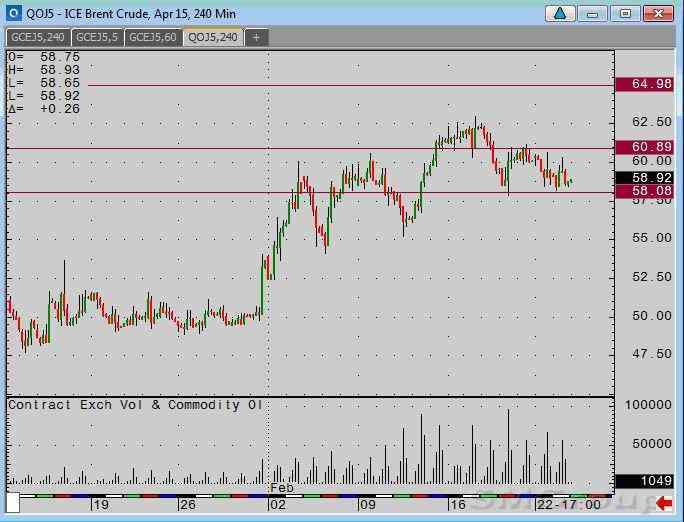Click the 26 date marker on time axis
Screen dimensions: 684x522
click(188, 505)
